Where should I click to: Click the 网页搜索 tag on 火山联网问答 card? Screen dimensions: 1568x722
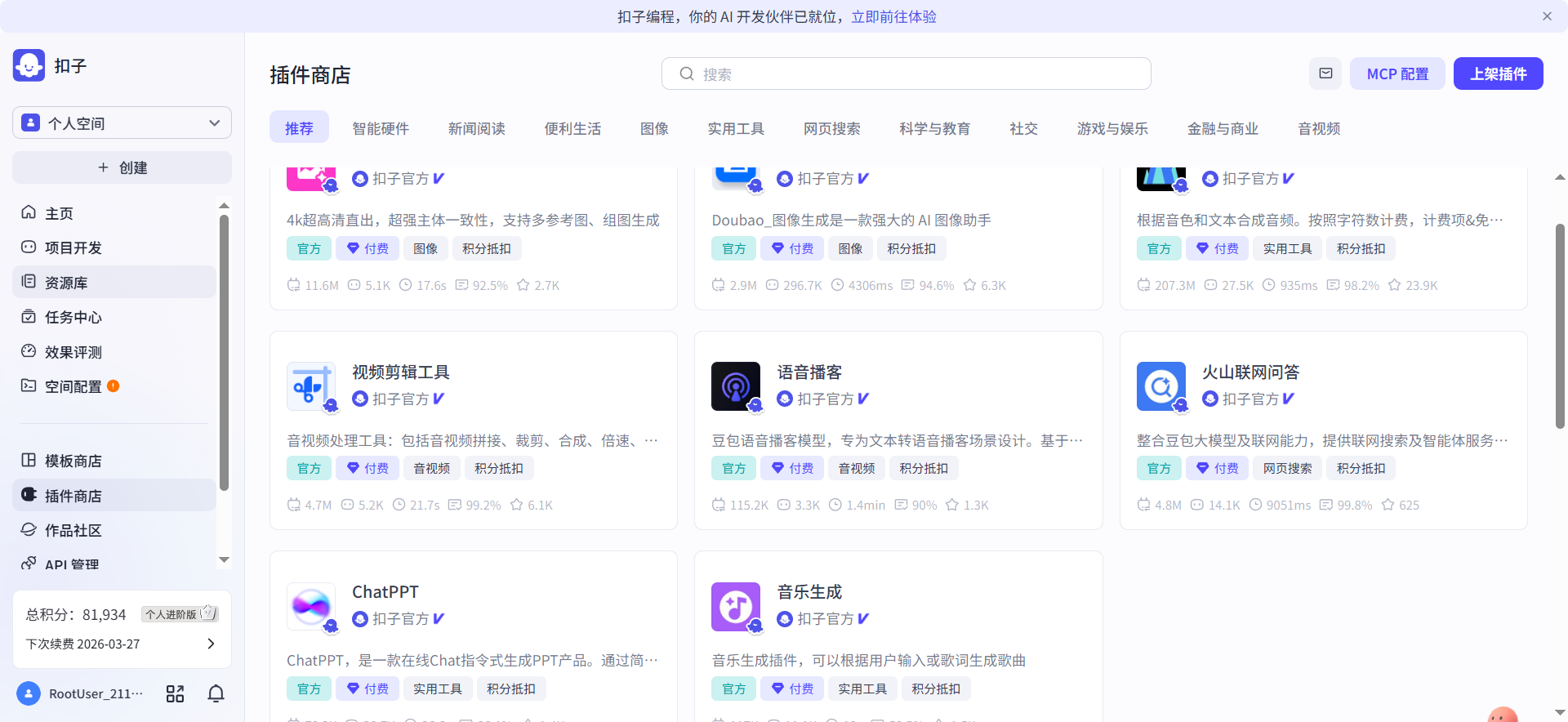(x=1287, y=468)
